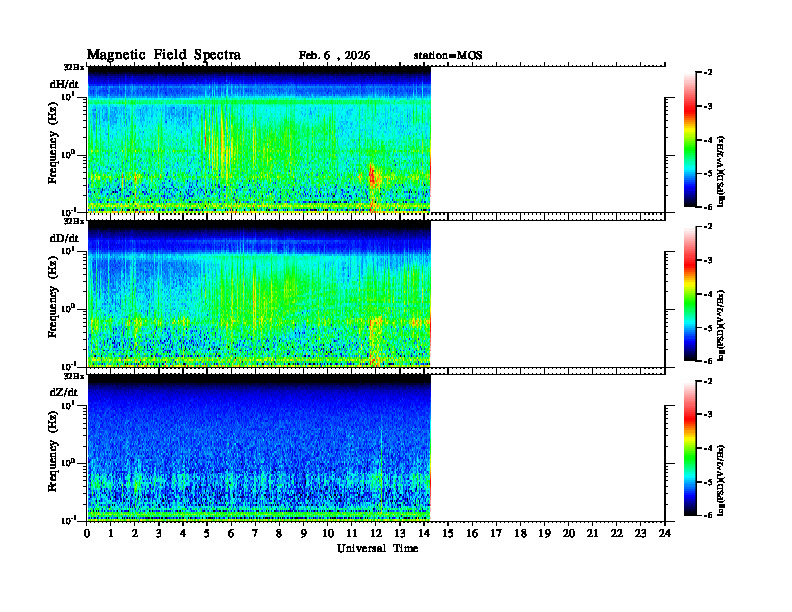The width and height of the screenshot is (792, 612).
Task: Click the -3 tick of the dH/dt color bar
Action: [x=708, y=106]
